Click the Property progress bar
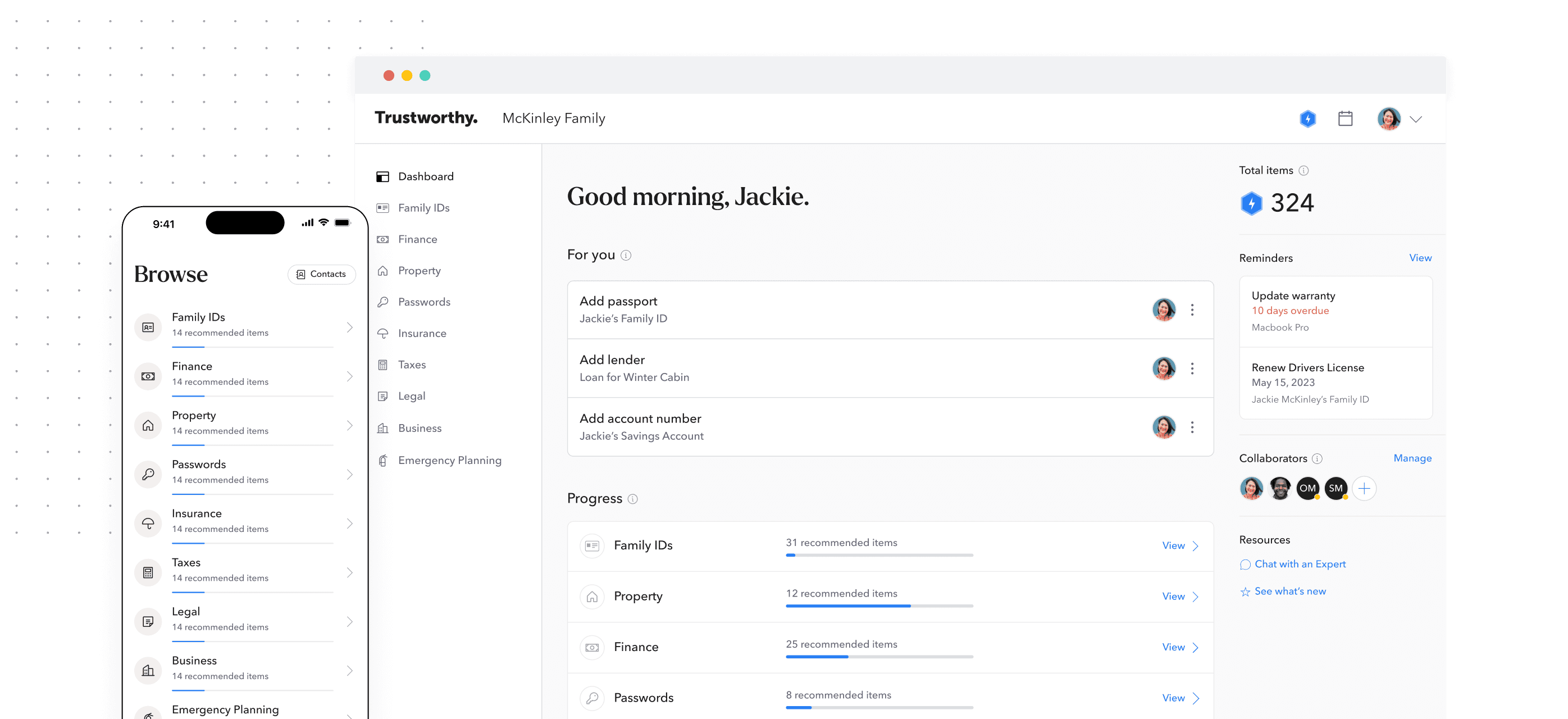This screenshot has width=1568, height=719. (879, 606)
